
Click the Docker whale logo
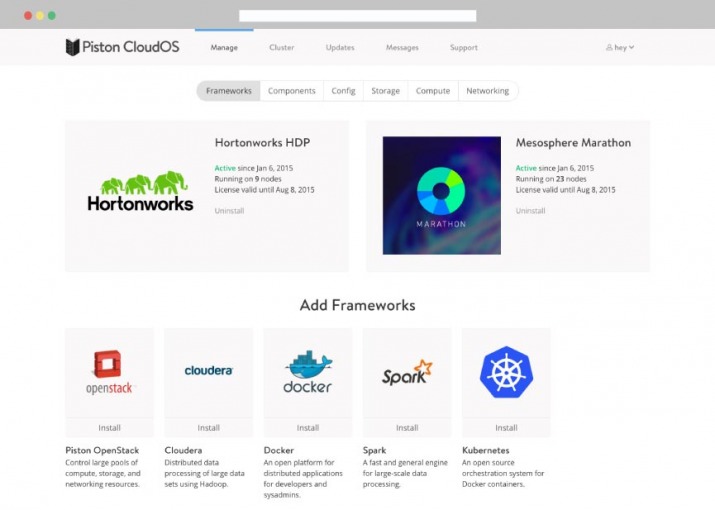(308, 372)
